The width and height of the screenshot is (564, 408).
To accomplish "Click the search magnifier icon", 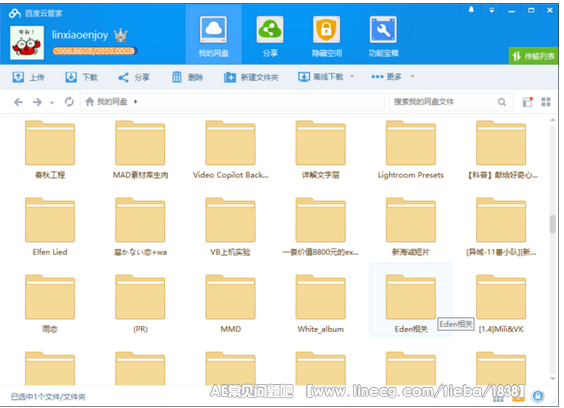I will tap(502, 102).
